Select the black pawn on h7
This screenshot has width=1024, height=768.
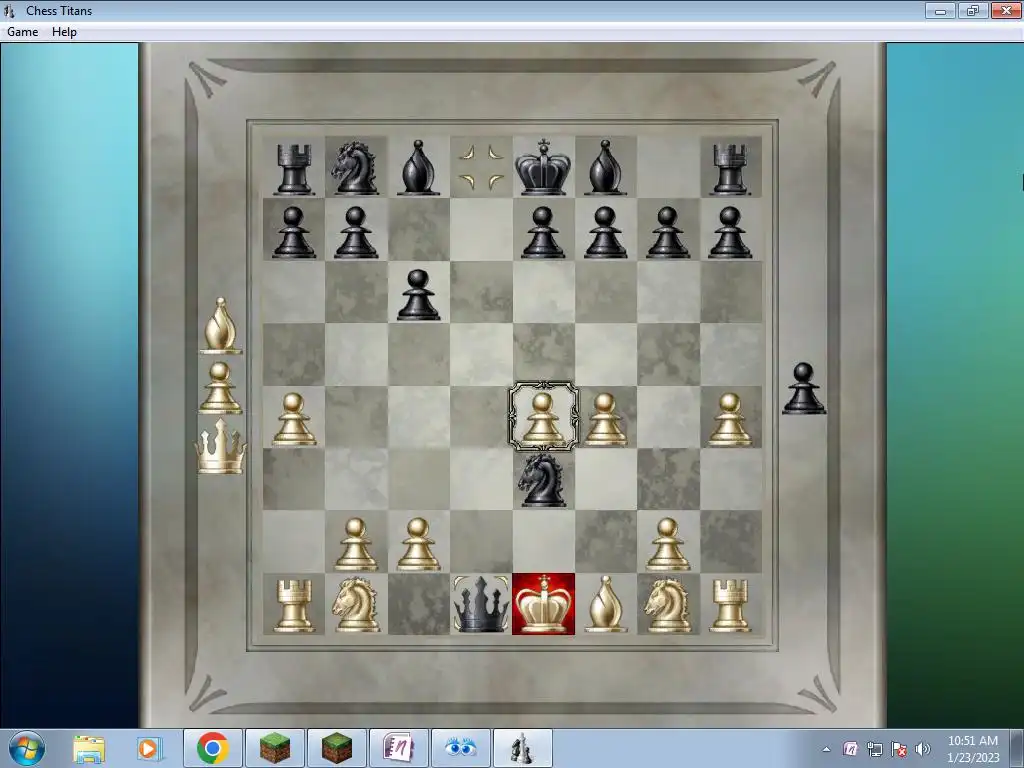[730, 232]
